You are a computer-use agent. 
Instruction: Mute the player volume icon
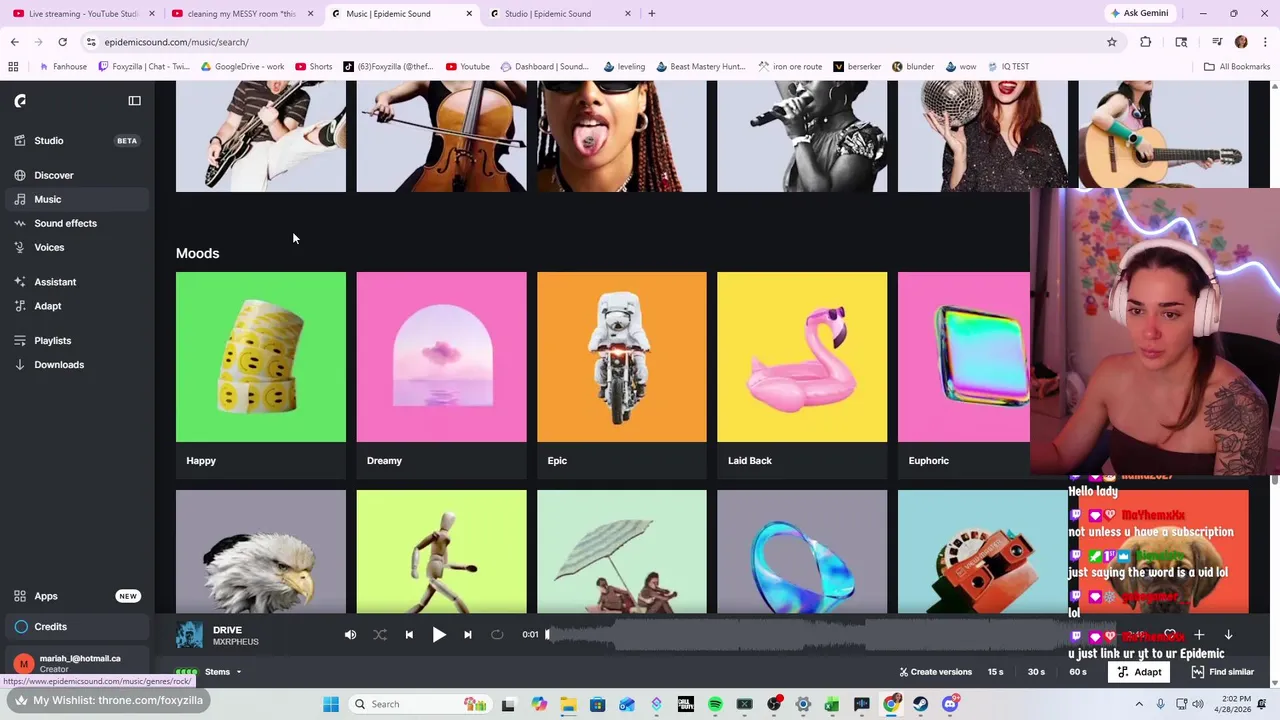click(x=350, y=635)
